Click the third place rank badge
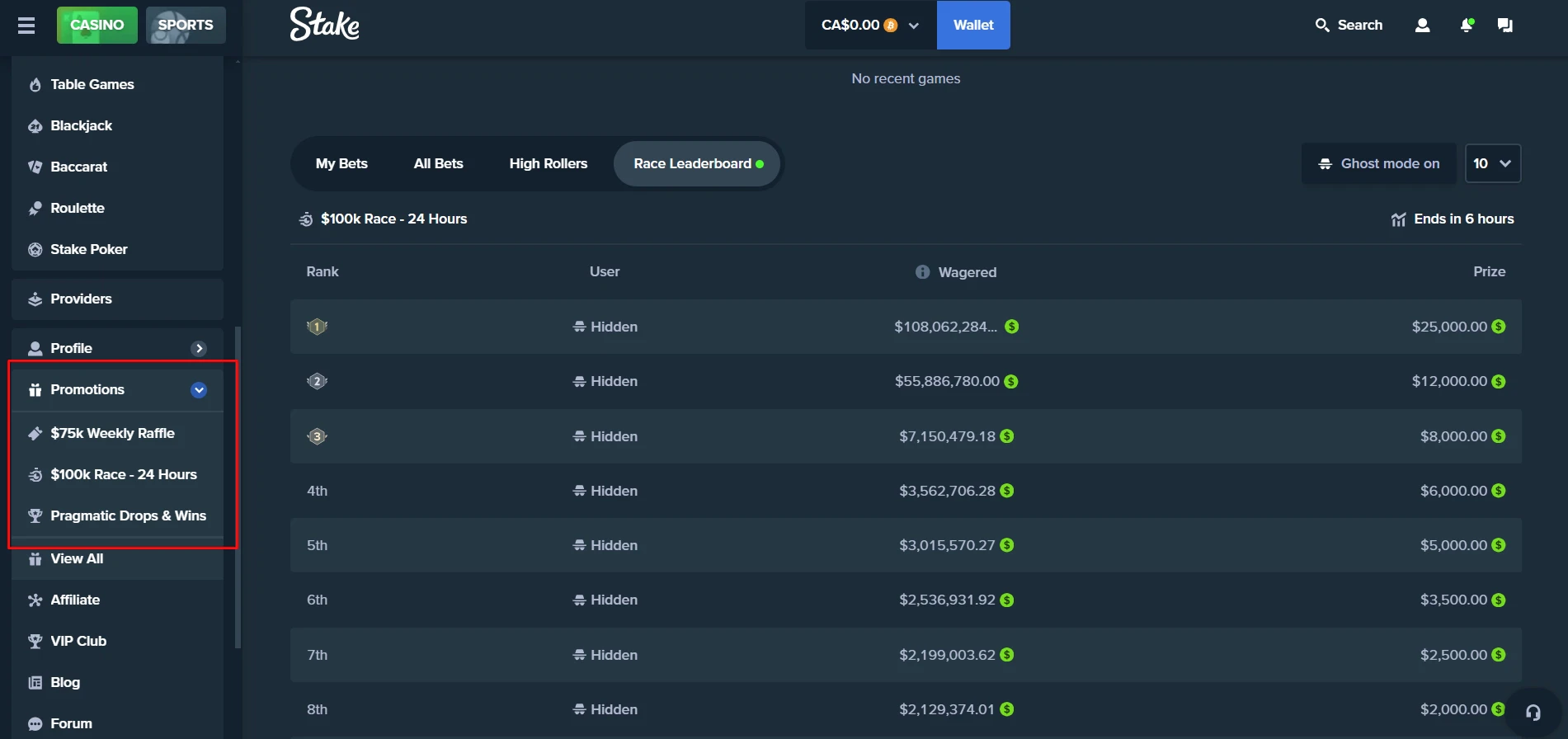This screenshot has height=739, width=1568. [317, 436]
